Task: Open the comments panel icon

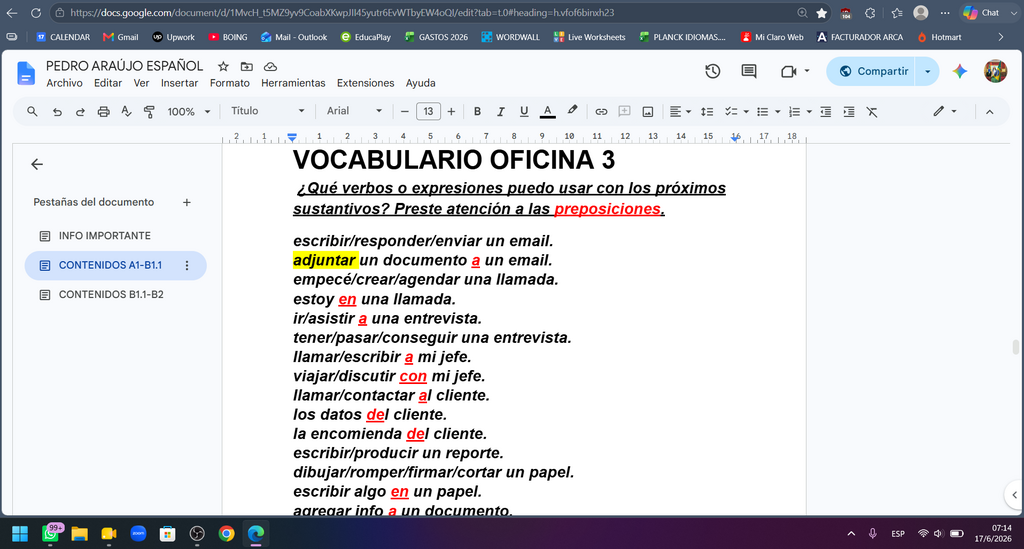Action: pos(749,71)
